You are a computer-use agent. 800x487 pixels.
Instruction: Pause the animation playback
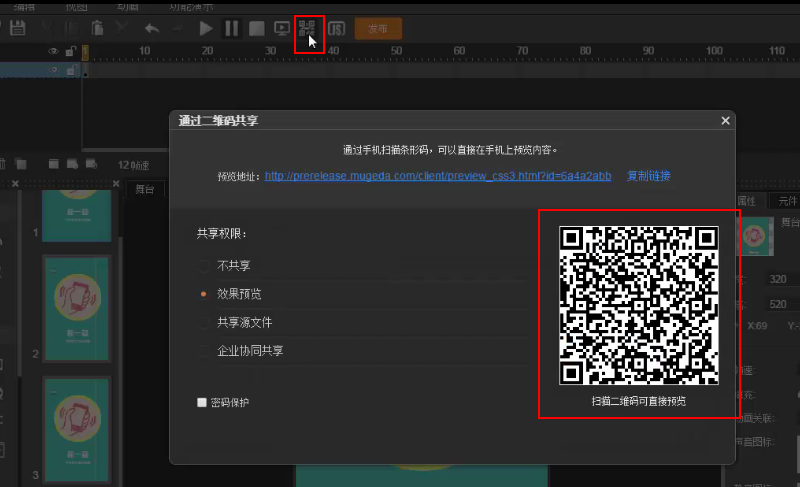(x=232, y=29)
